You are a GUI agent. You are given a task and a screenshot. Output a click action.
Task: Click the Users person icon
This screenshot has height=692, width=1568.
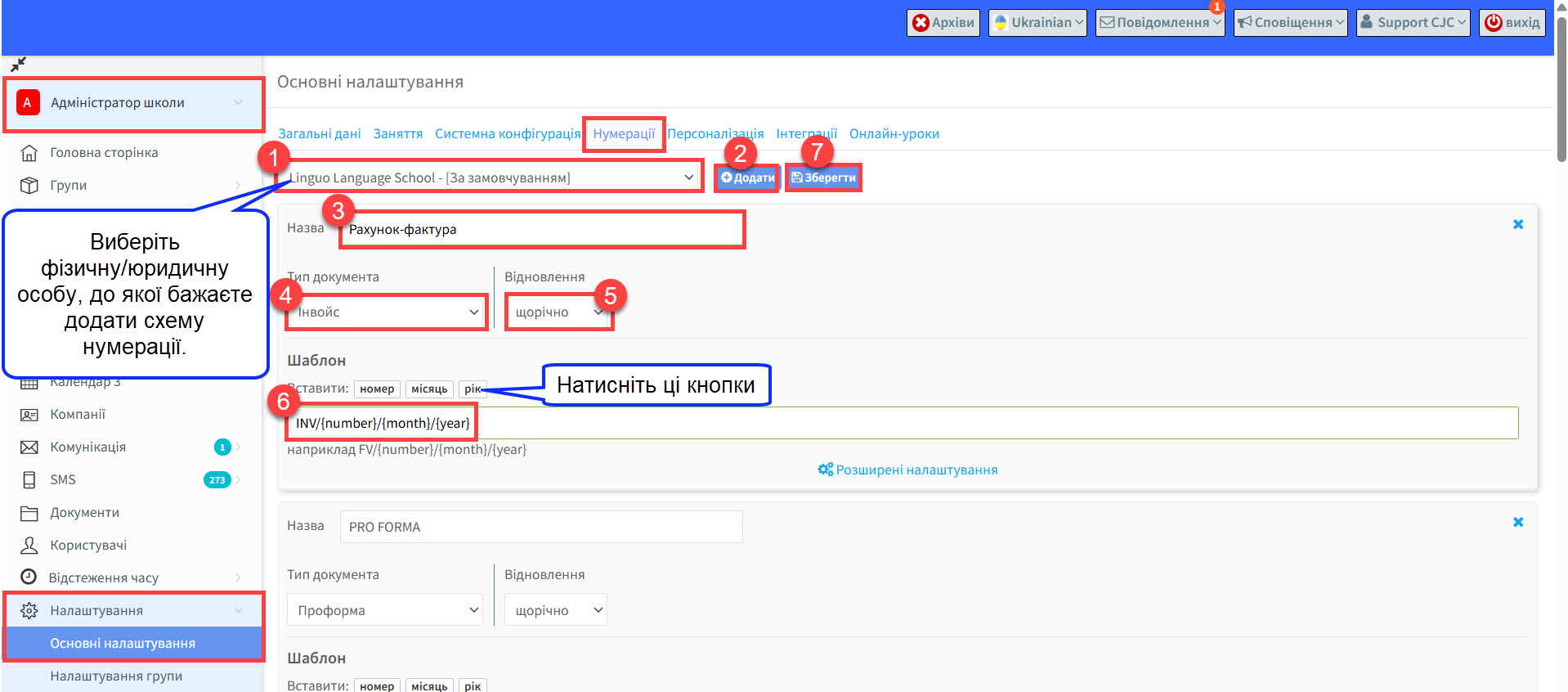pos(29,546)
